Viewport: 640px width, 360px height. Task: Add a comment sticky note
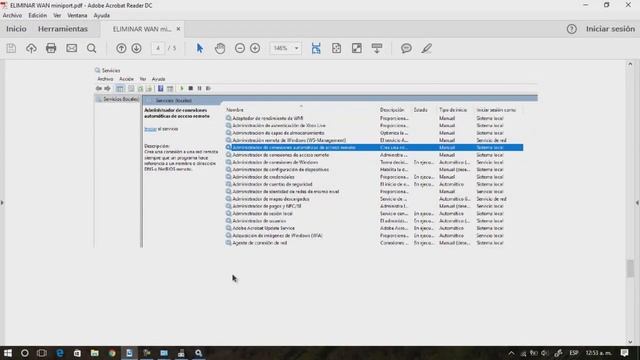pos(406,48)
